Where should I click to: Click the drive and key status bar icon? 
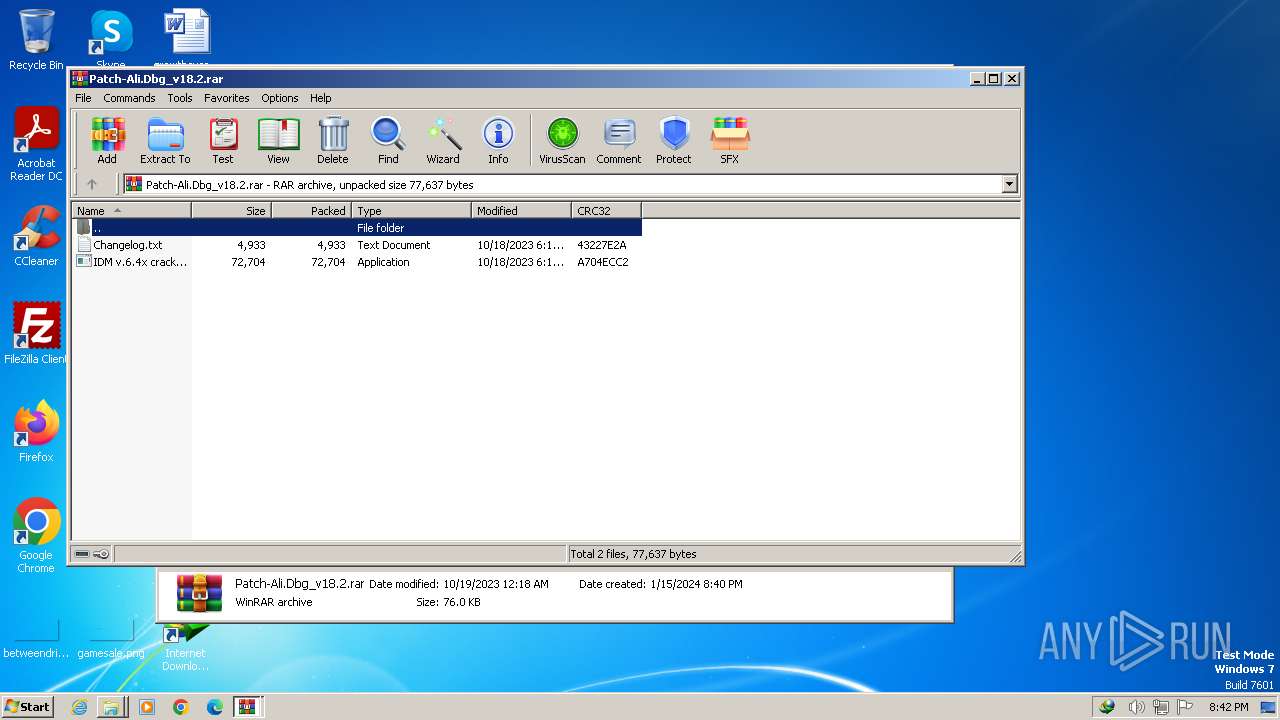pos(92,554)
